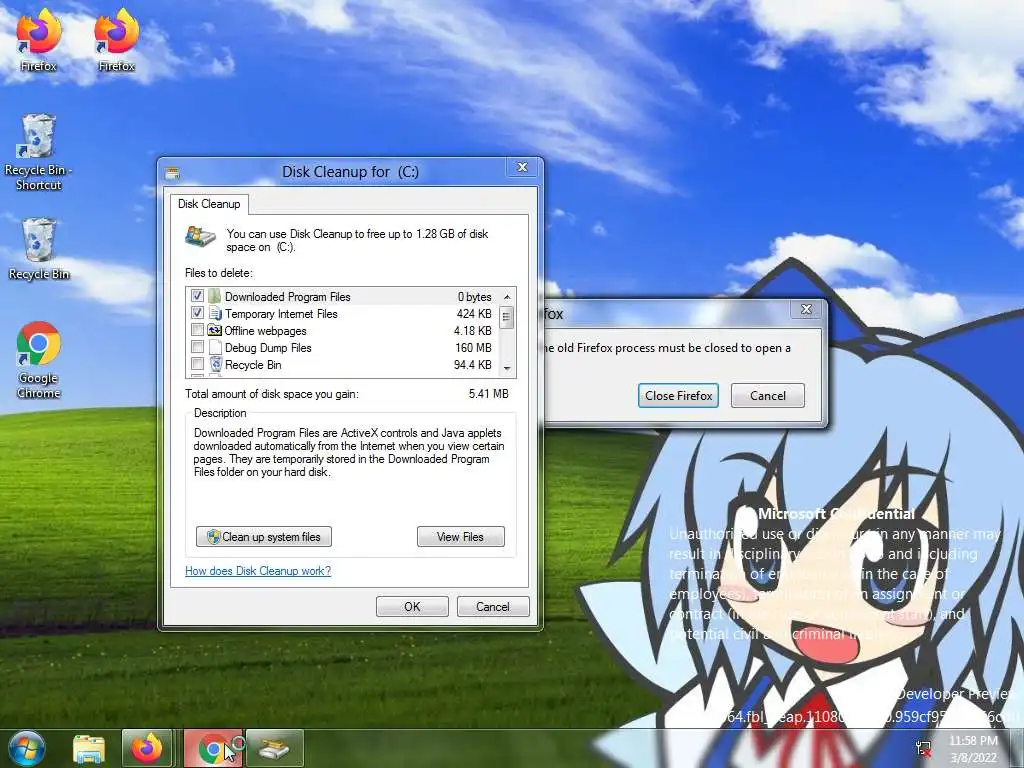Click the View Files button
Image resolution: width=1024 pixels, height=768 pixels.
click(x=460, y=537)
